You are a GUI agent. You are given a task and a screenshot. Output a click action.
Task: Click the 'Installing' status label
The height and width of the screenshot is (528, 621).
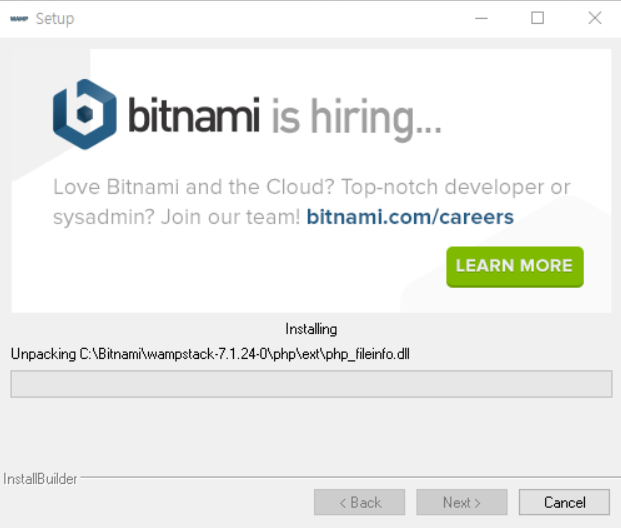(x=311, y=329)
